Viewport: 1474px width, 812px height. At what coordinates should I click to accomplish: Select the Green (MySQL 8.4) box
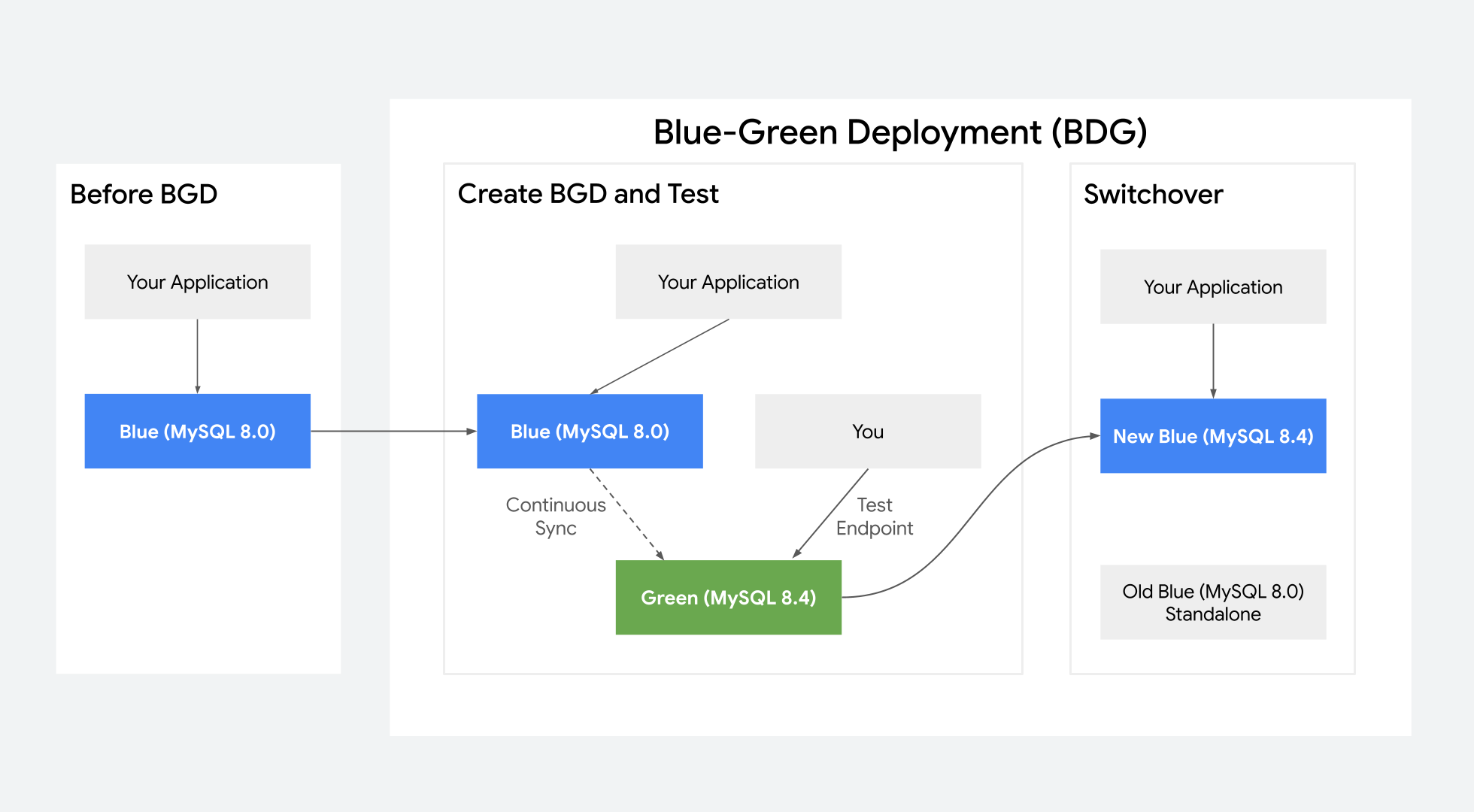[729, 598]
